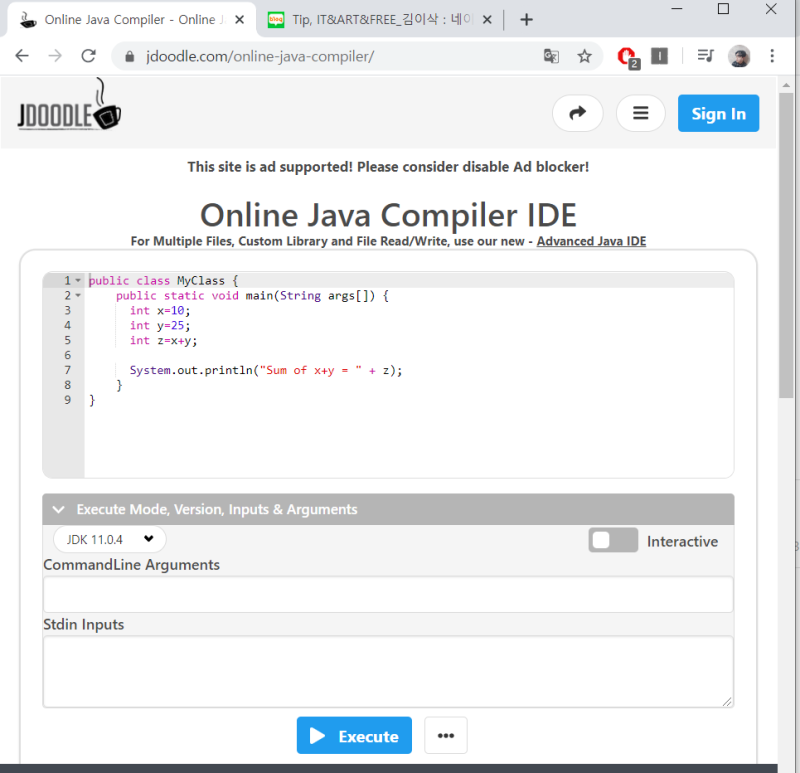Open the red ad blocker extension icon
This screenshot has width=800, height=773.
click(628, 57)
